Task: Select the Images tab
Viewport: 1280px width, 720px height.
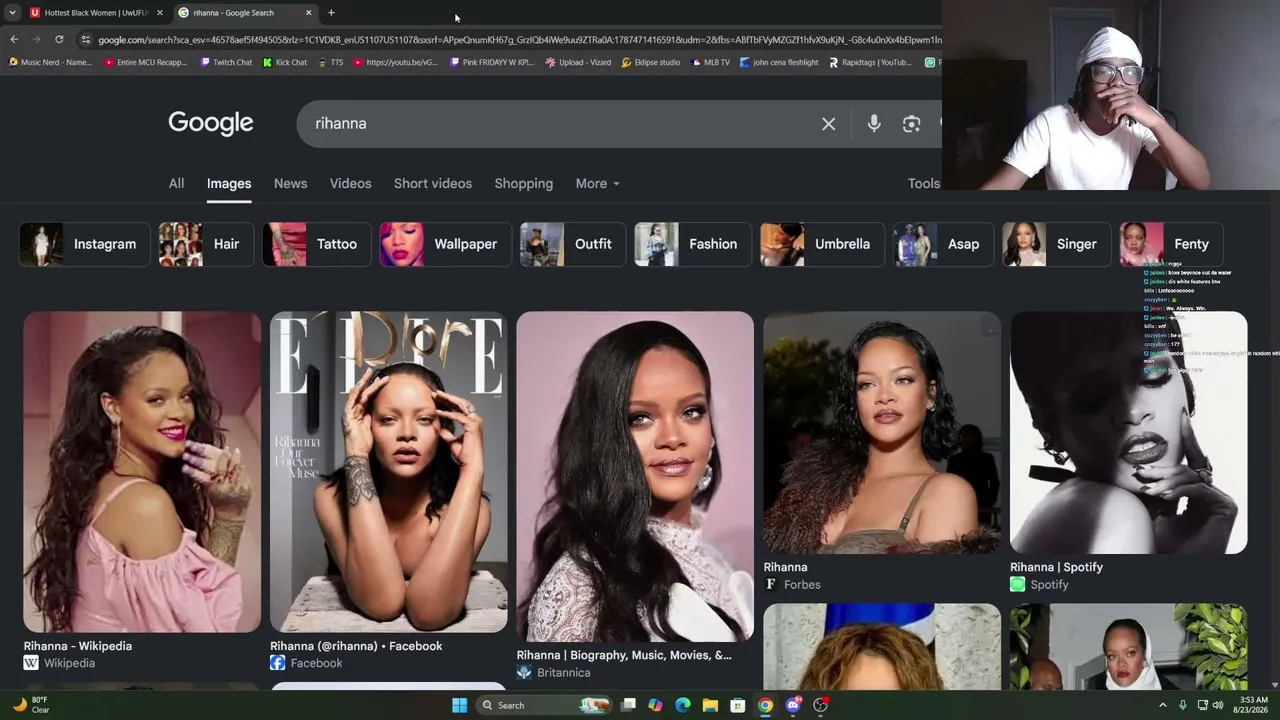Action: point(229,184)
